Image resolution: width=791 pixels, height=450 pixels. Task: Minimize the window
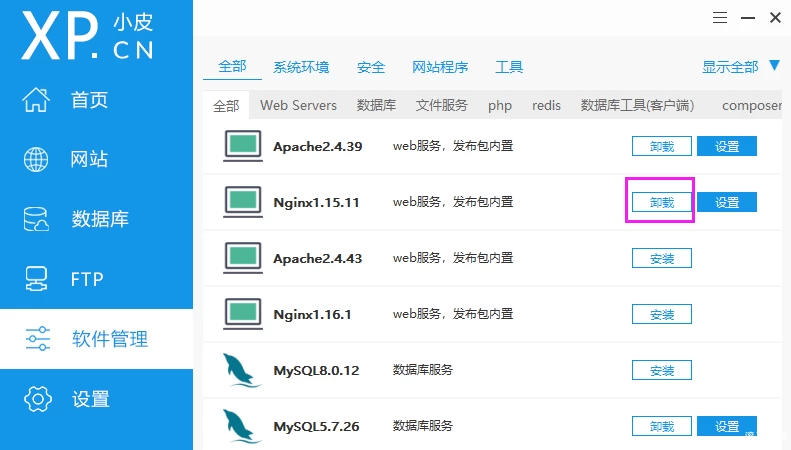(x=748, y=18)
